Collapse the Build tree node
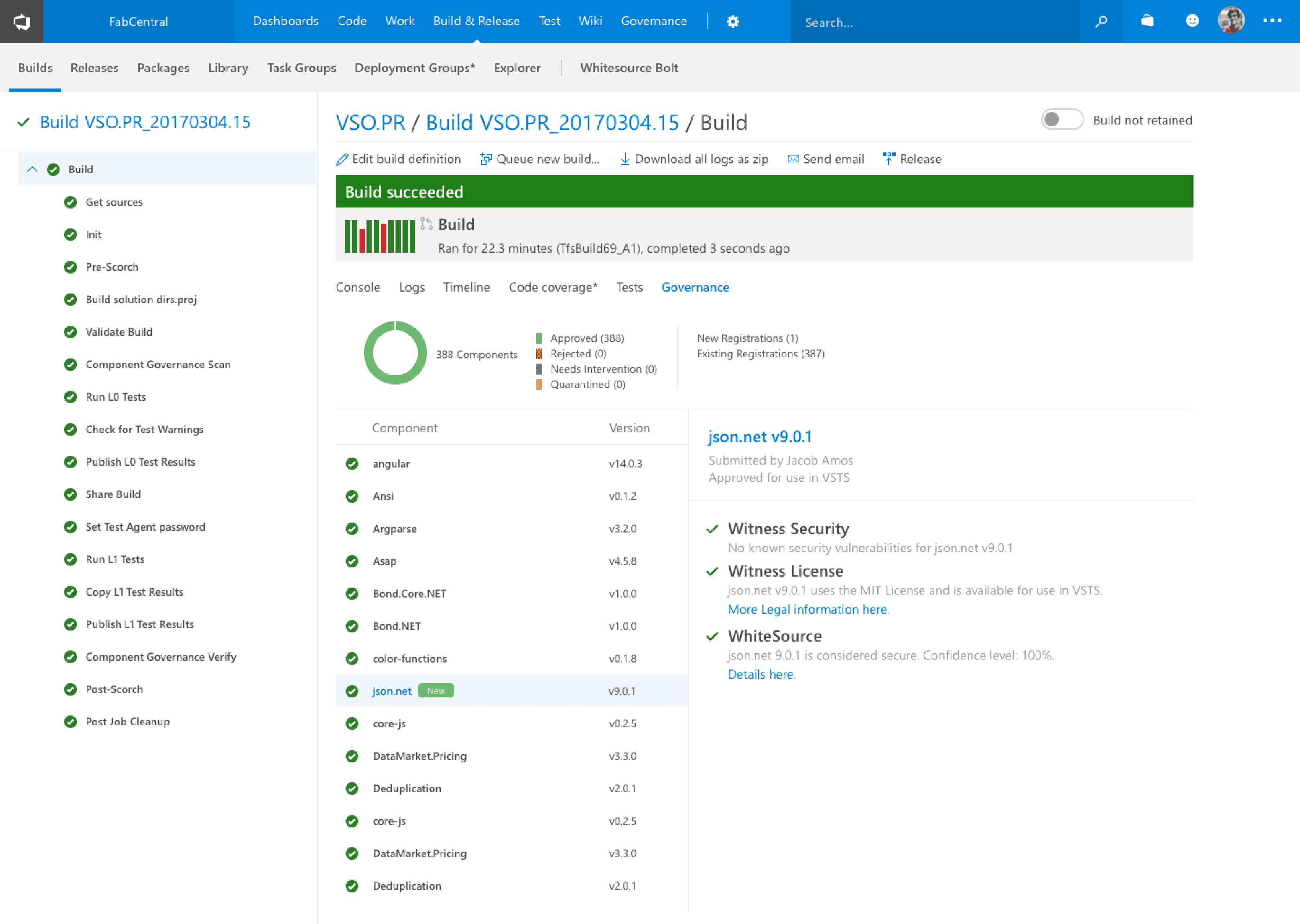Viewport: 1300px width, 924px height. (32, 169)
